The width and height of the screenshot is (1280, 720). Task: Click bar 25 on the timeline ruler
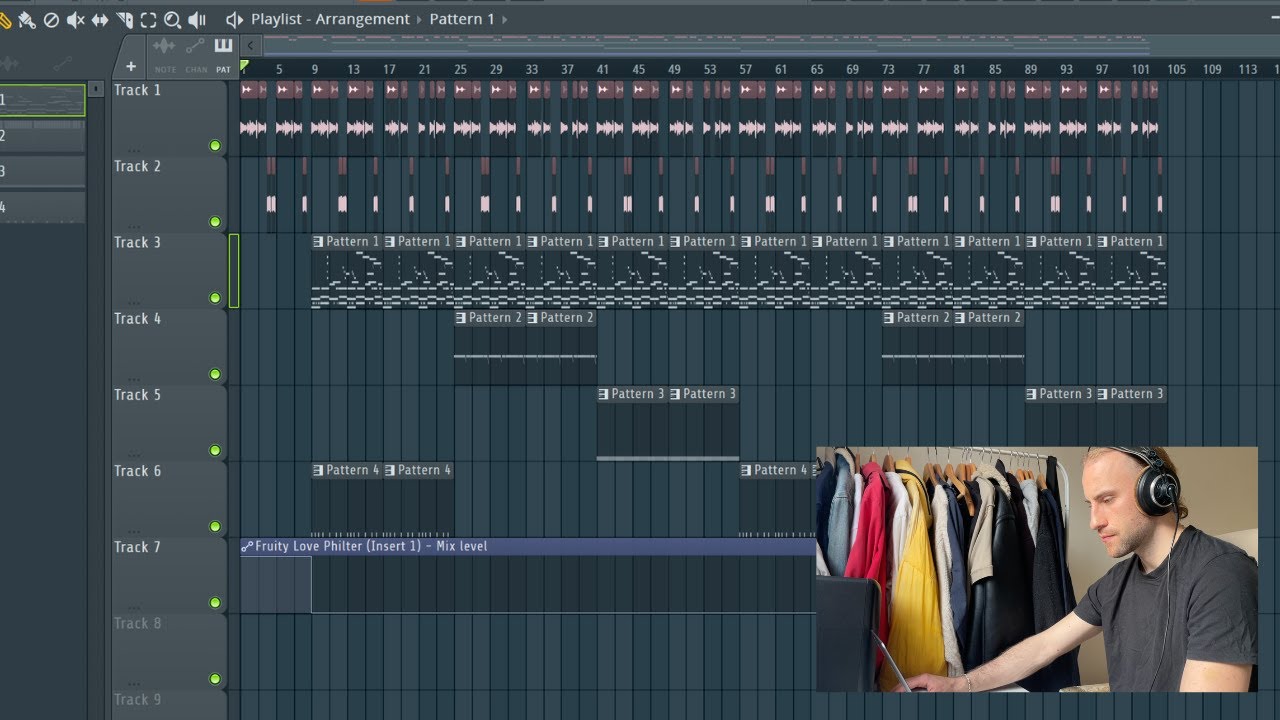460,69
